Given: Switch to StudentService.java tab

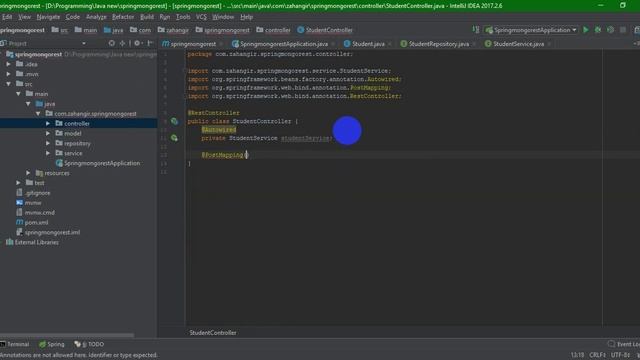Looking at the screenshot, I should tap(518, 44).
